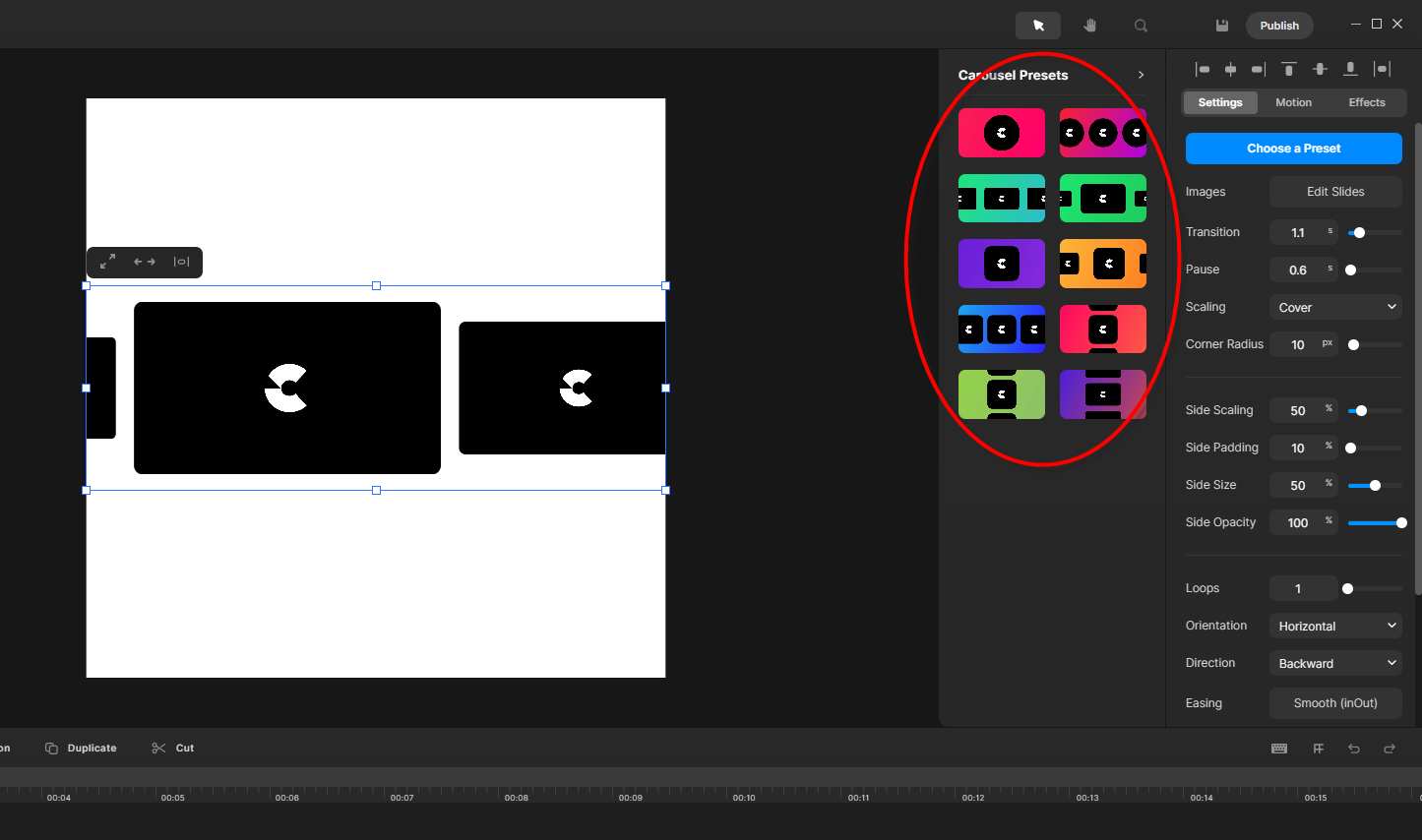Click the expand-to-fill icon above the carousel
This screenshot has width=1422, height=840.
tap(107, 262)
